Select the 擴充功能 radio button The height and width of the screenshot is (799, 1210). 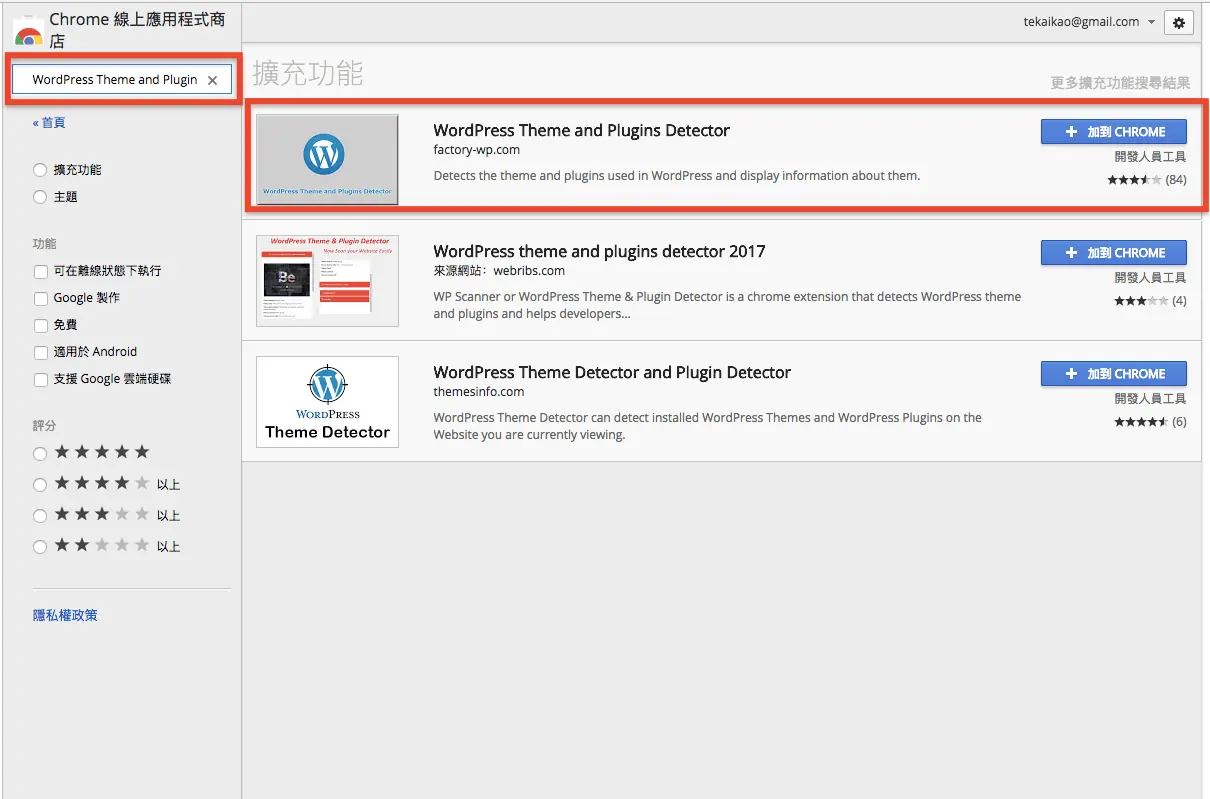point(40,170)
